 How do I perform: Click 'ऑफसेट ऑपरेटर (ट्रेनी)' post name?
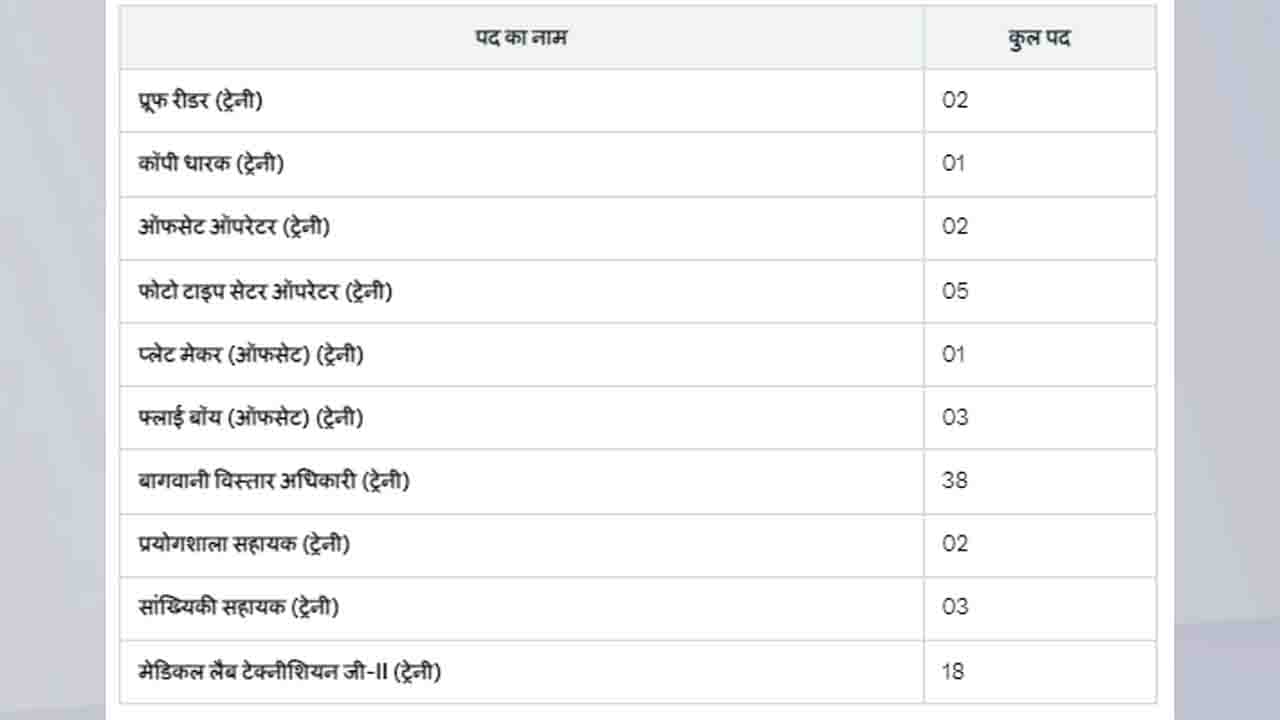click(234, 227)
